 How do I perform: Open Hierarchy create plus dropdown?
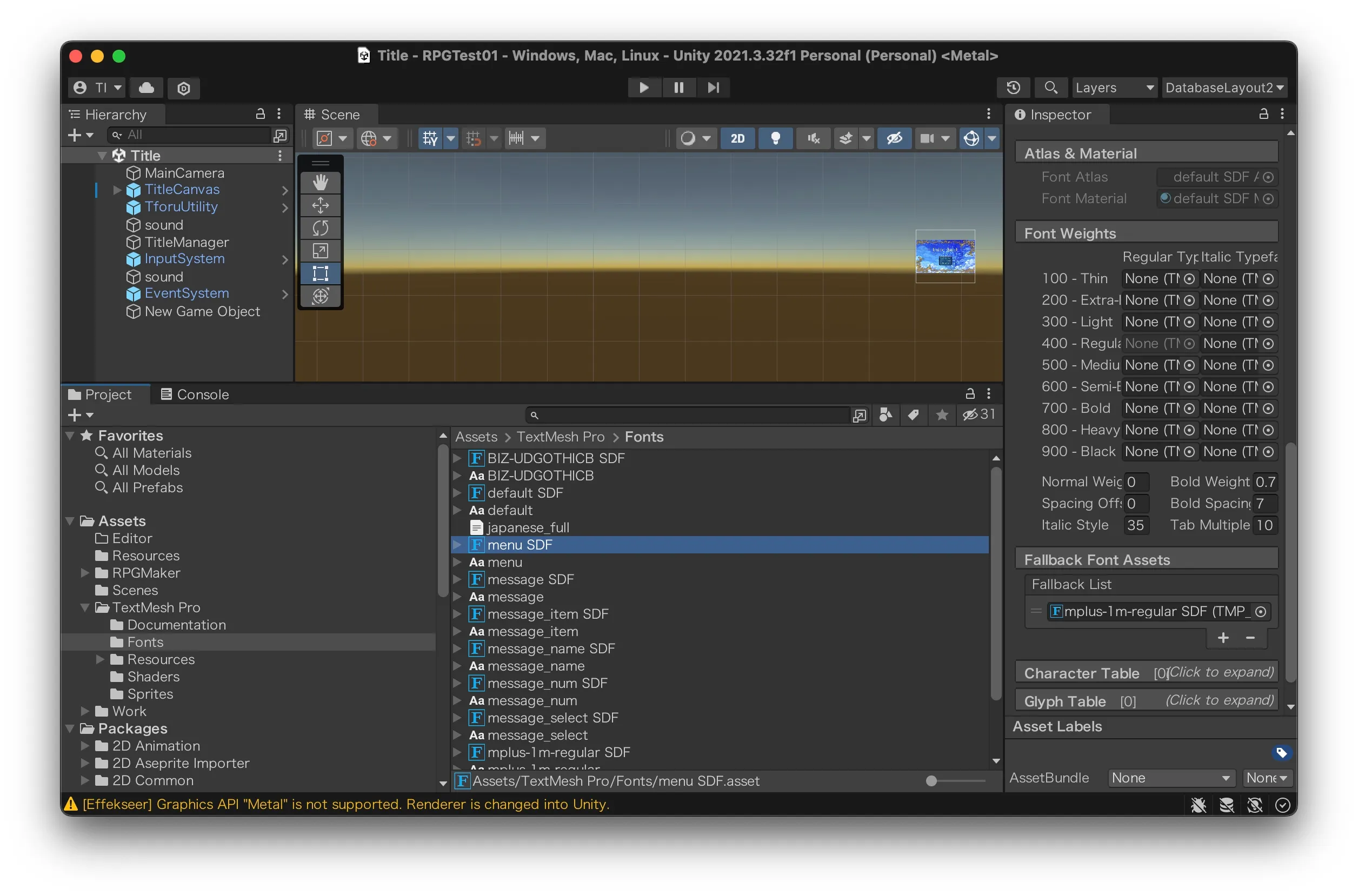pyautogui.click(x=80, y=136)
